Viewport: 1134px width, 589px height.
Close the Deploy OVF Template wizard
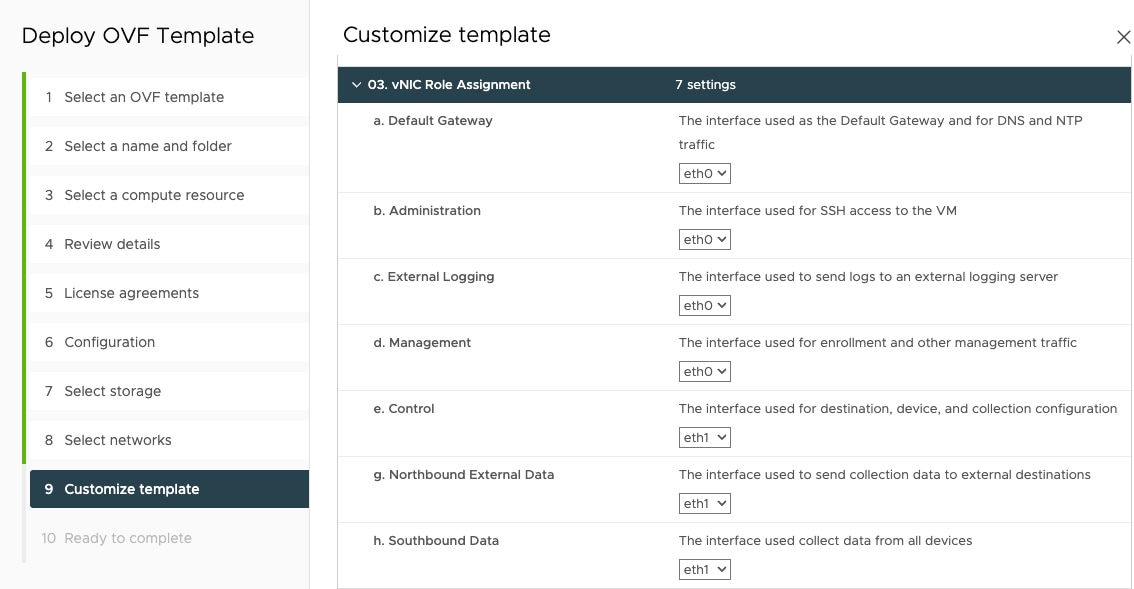click(1122, 36)
